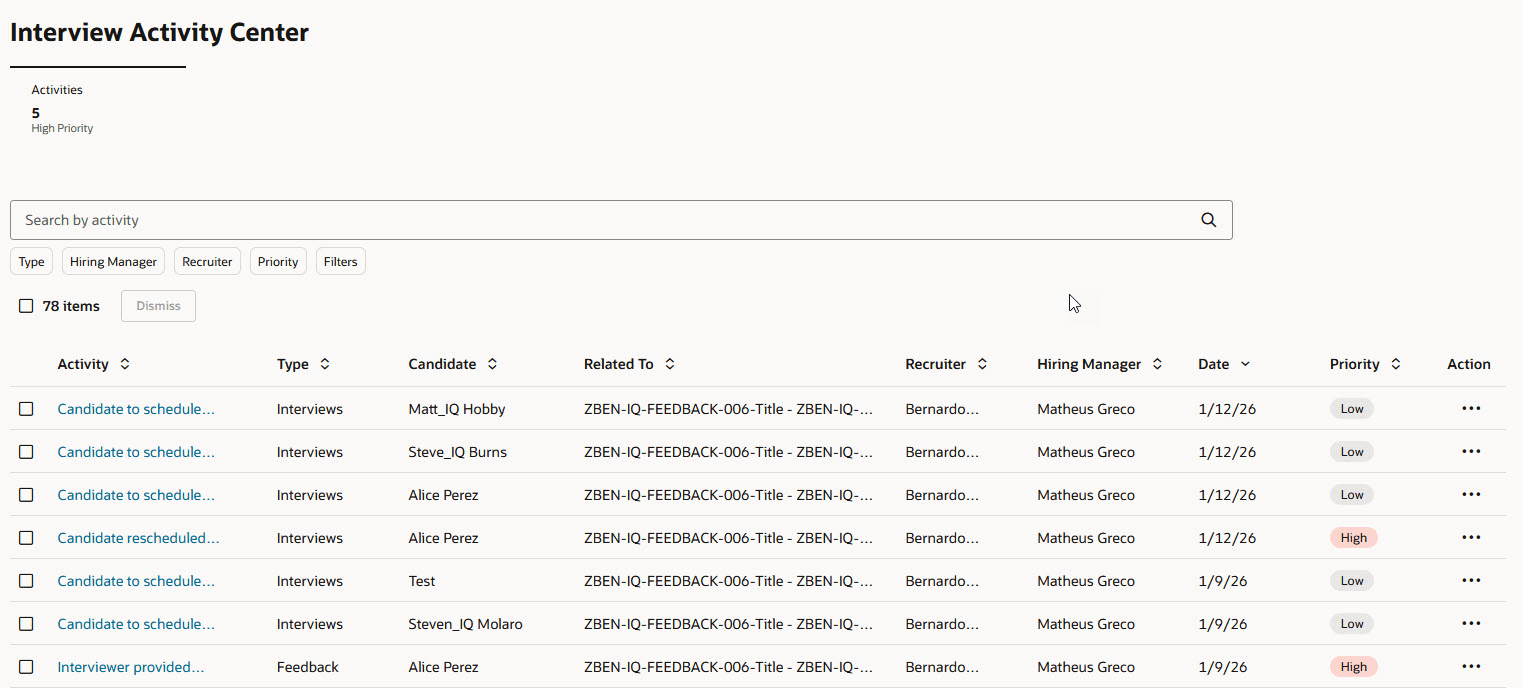Click the Steve_IQ Burns candidate cell
This screenshot has height=688, width=1522.
tap(458, 452)
